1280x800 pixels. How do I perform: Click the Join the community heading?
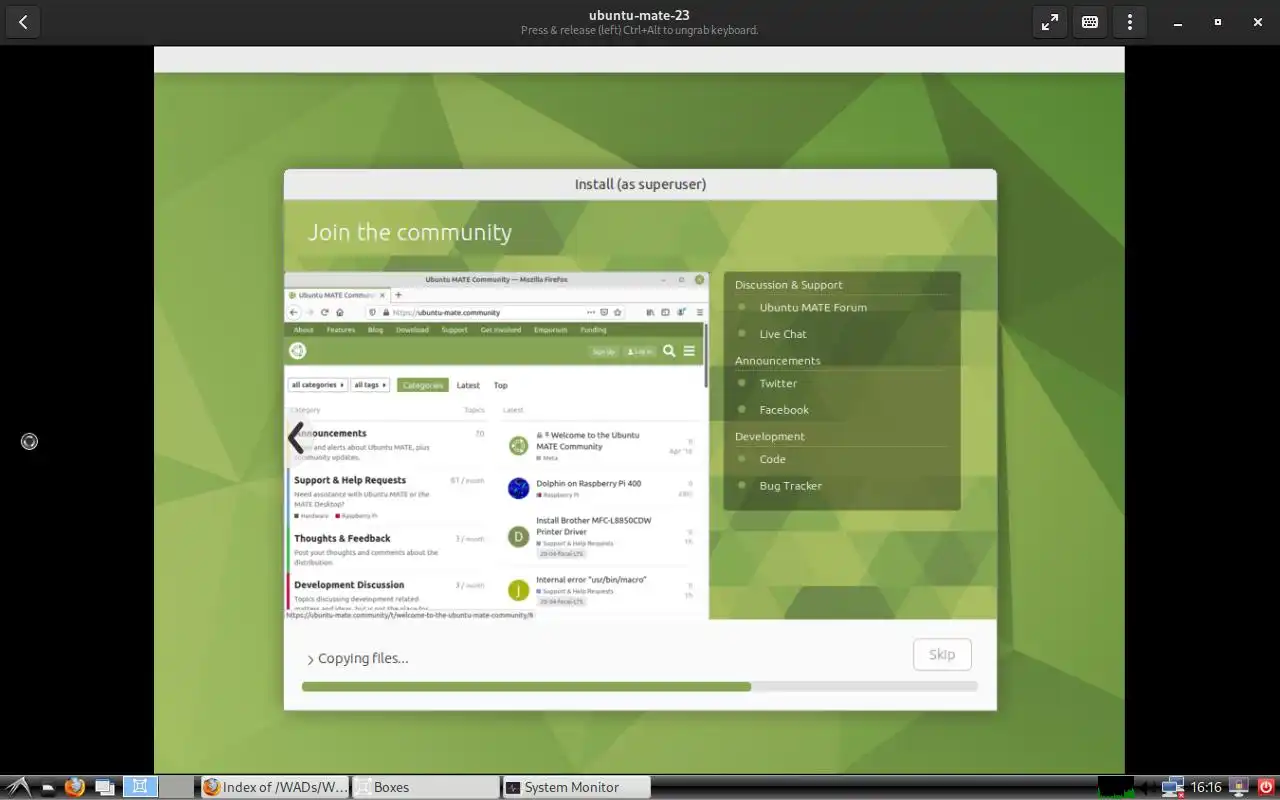[410, 232]
